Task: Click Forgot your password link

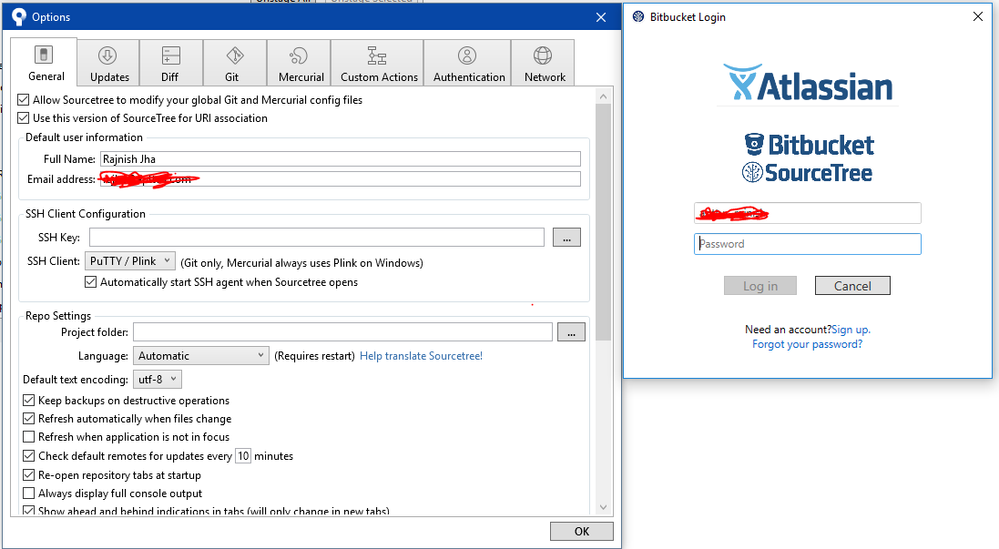Action: [x=807, y=344]
